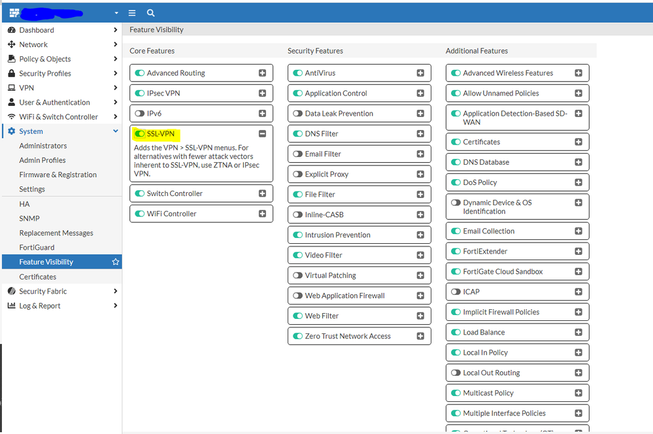Expand WiFi Controller details plus icon
Image resolution: width=653 pixels, height=434 pixels.
(262, 214)
